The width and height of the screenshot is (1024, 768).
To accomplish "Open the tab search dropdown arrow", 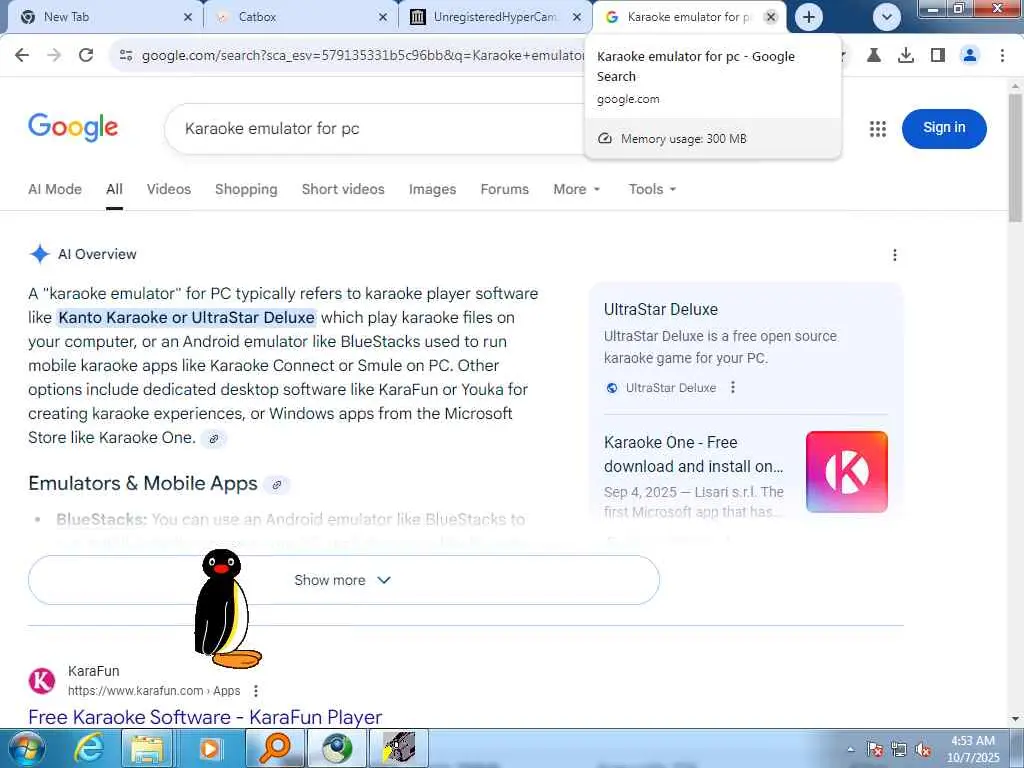I will coord(887,17).
